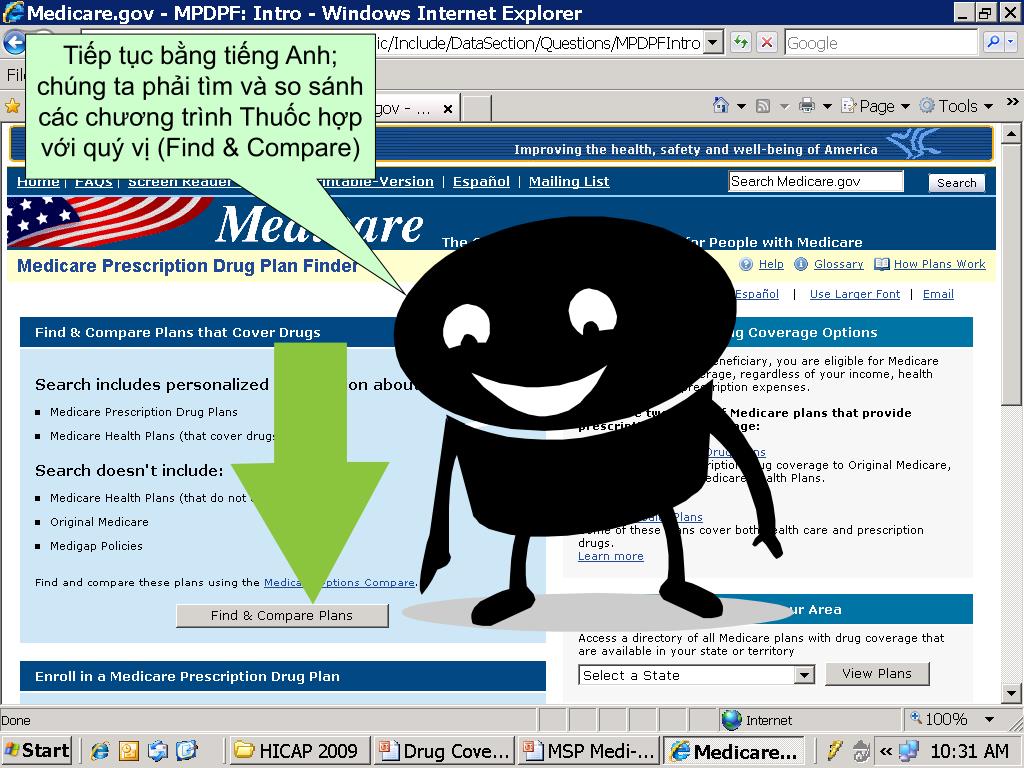1024x768 pixels.
Task: Click the View Plans button
Action: pyautogui.click(x=877, y=673)
